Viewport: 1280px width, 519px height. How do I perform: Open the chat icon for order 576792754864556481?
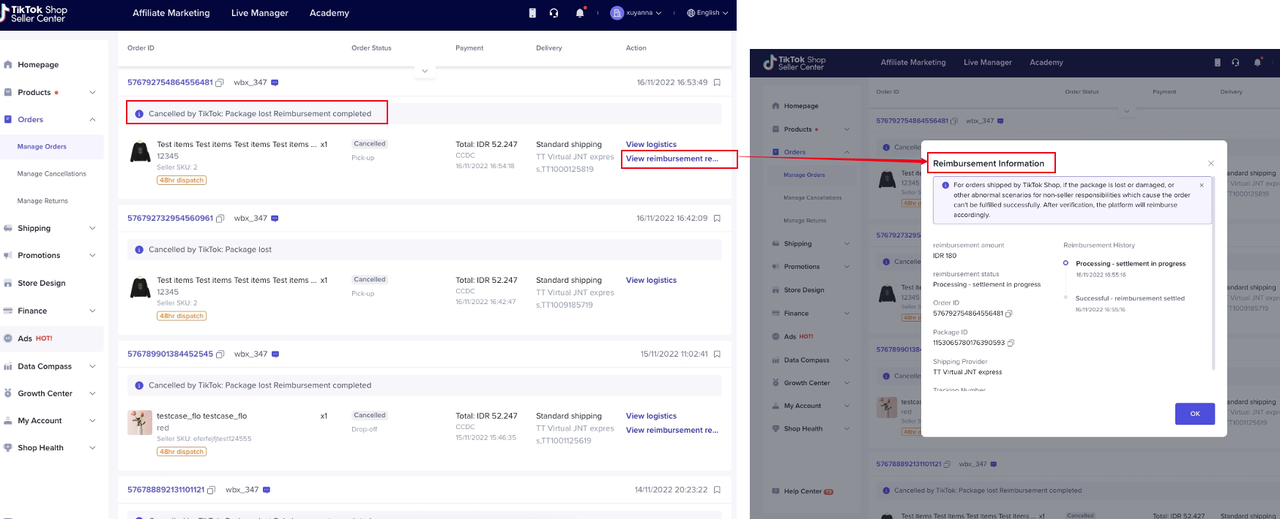coord(274,82)
